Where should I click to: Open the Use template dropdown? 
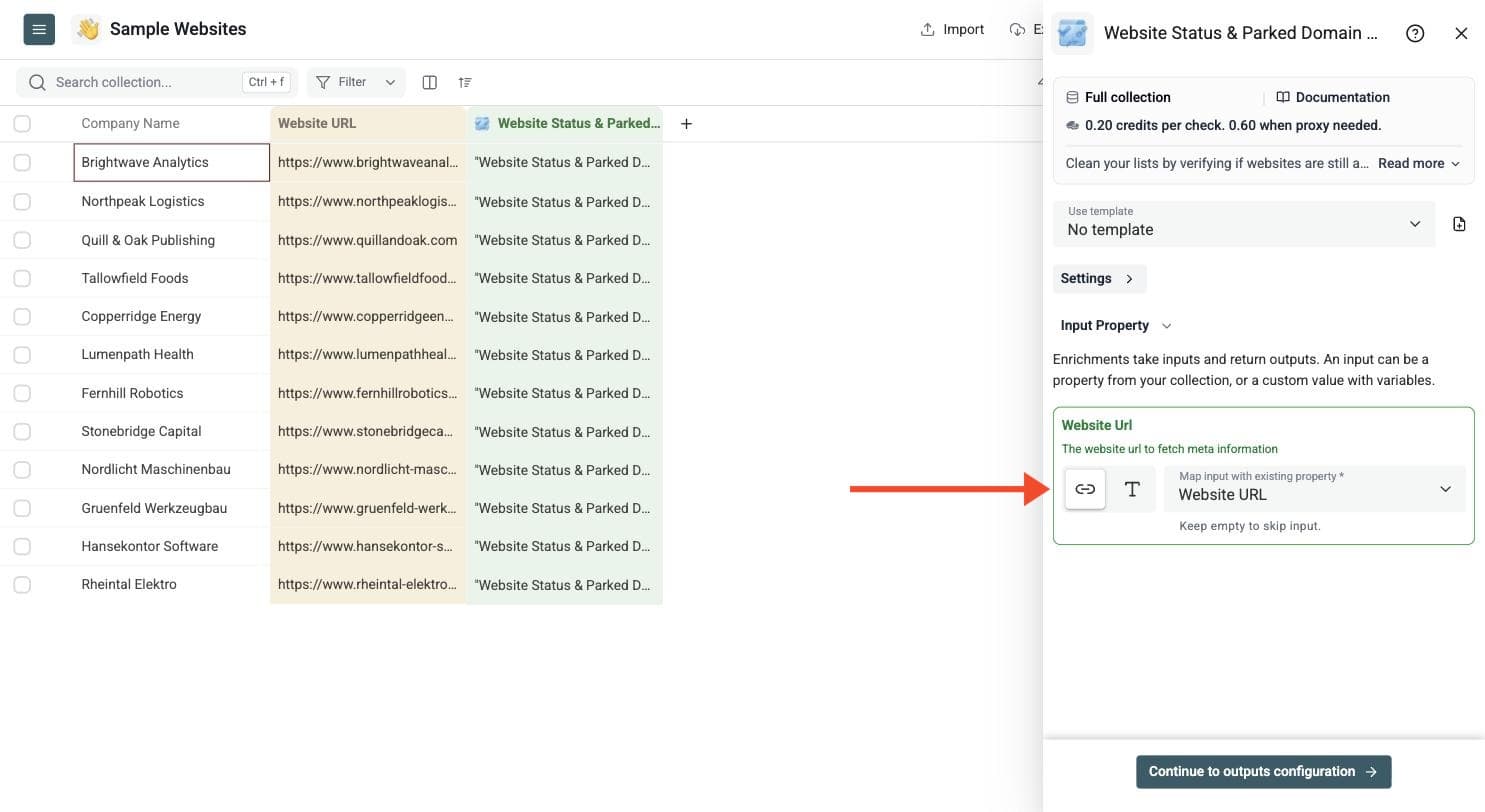click(1244, 223)
